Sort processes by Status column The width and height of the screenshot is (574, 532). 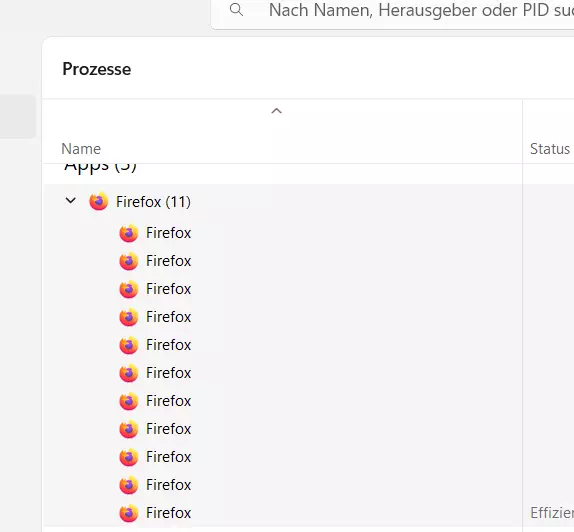point(549,149)
